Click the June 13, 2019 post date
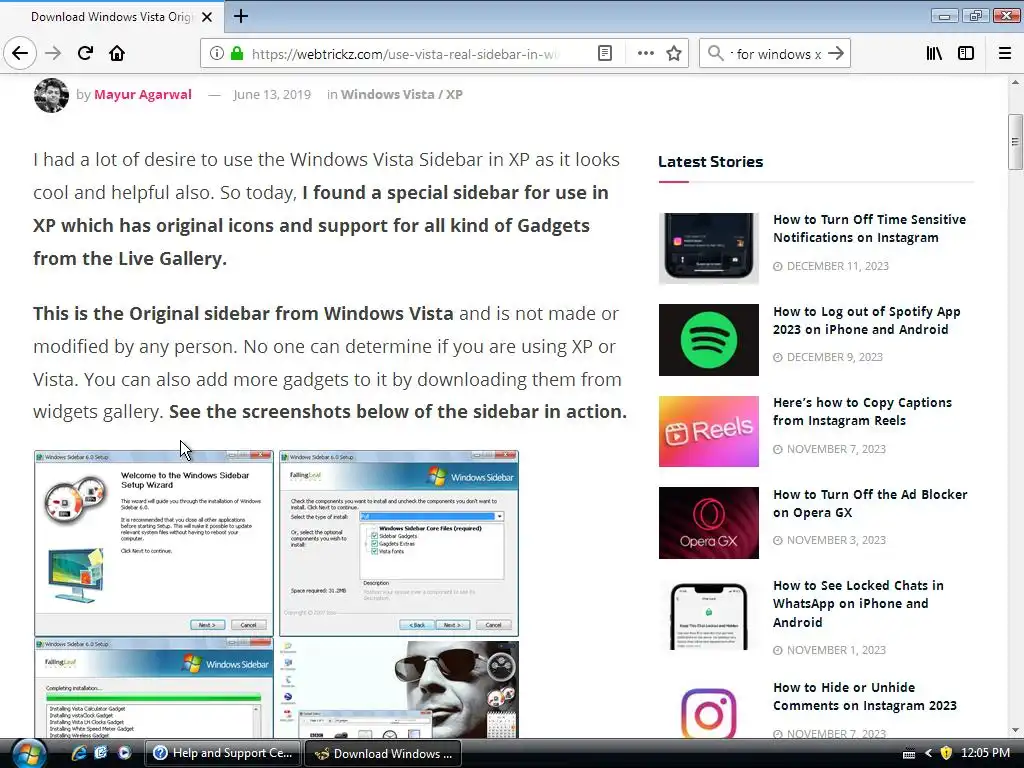 pos(272,95)
